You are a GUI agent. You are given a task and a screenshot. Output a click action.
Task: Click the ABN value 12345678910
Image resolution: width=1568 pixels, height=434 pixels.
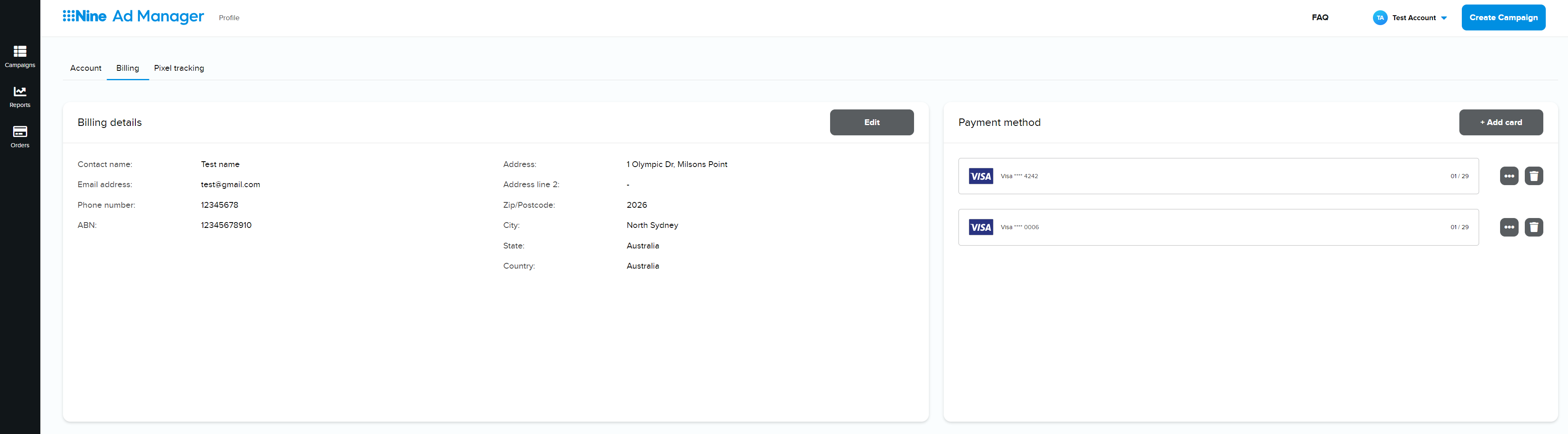coord(226,225)
